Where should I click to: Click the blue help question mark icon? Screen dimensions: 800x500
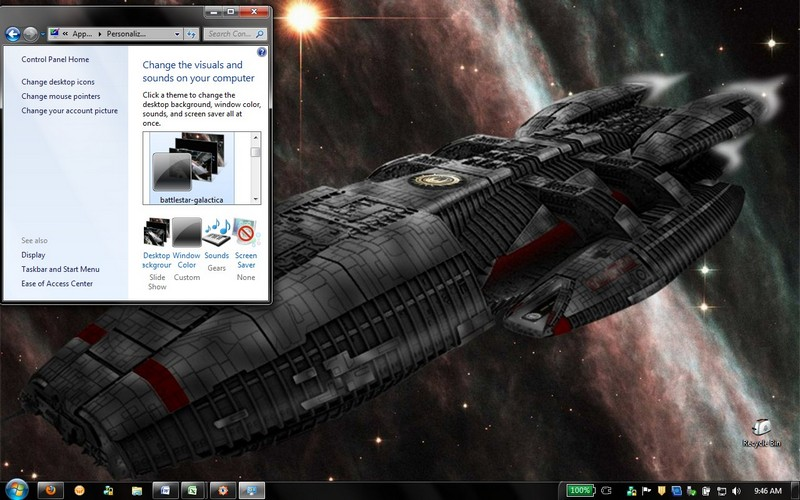tap(262, 52)
